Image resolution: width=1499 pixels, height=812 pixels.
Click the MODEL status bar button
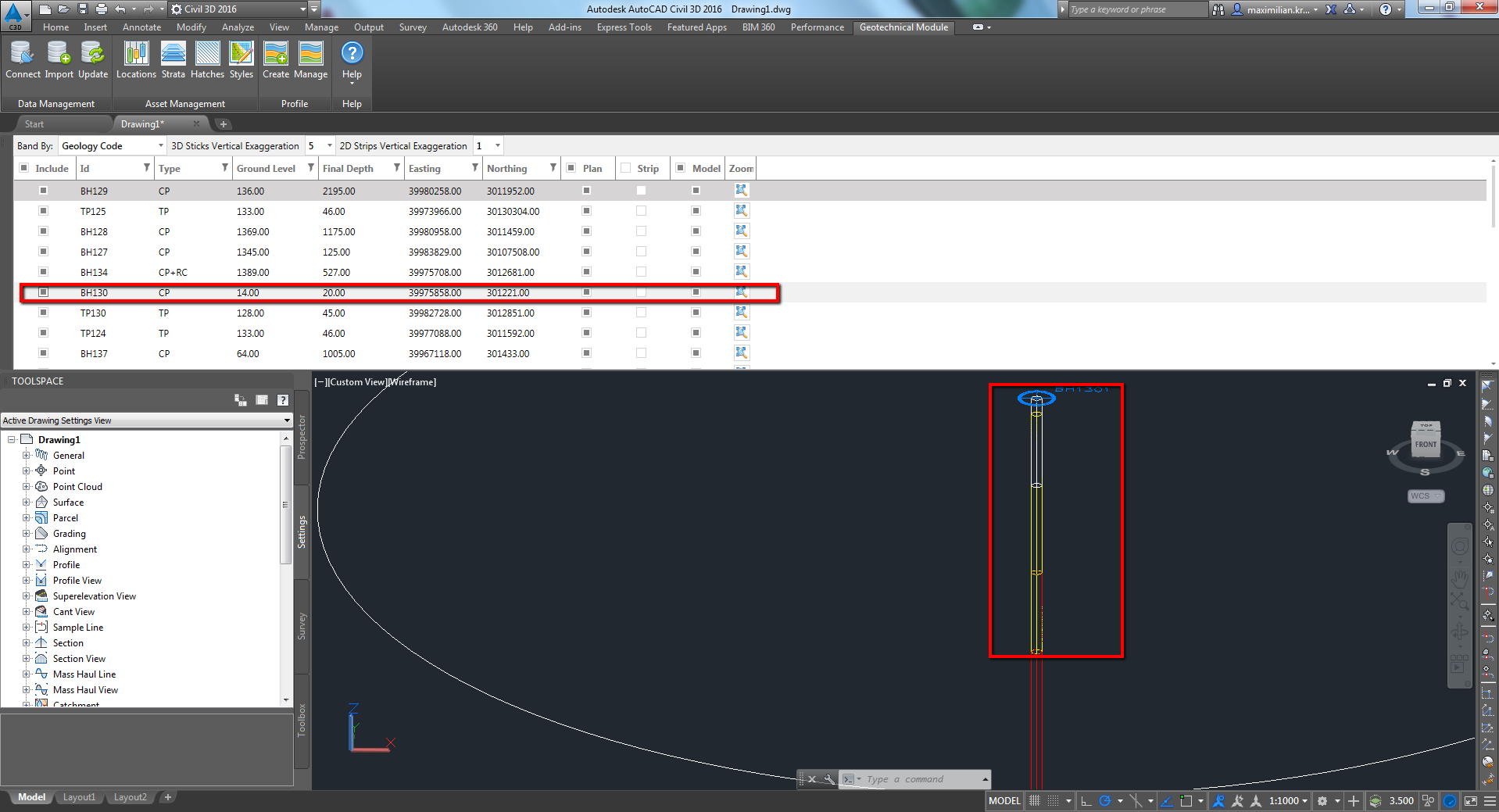tap(1004, 800)
